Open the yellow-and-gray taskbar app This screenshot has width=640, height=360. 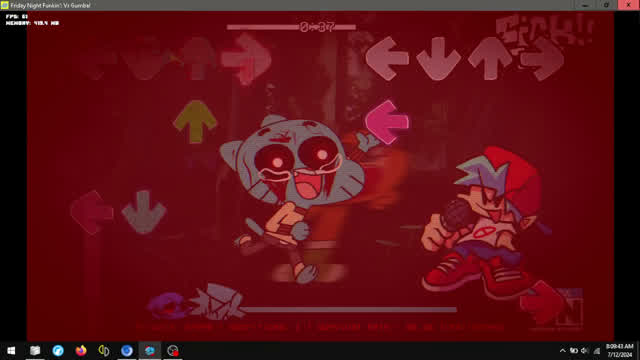pyautogui.click(x=104, y=351)
